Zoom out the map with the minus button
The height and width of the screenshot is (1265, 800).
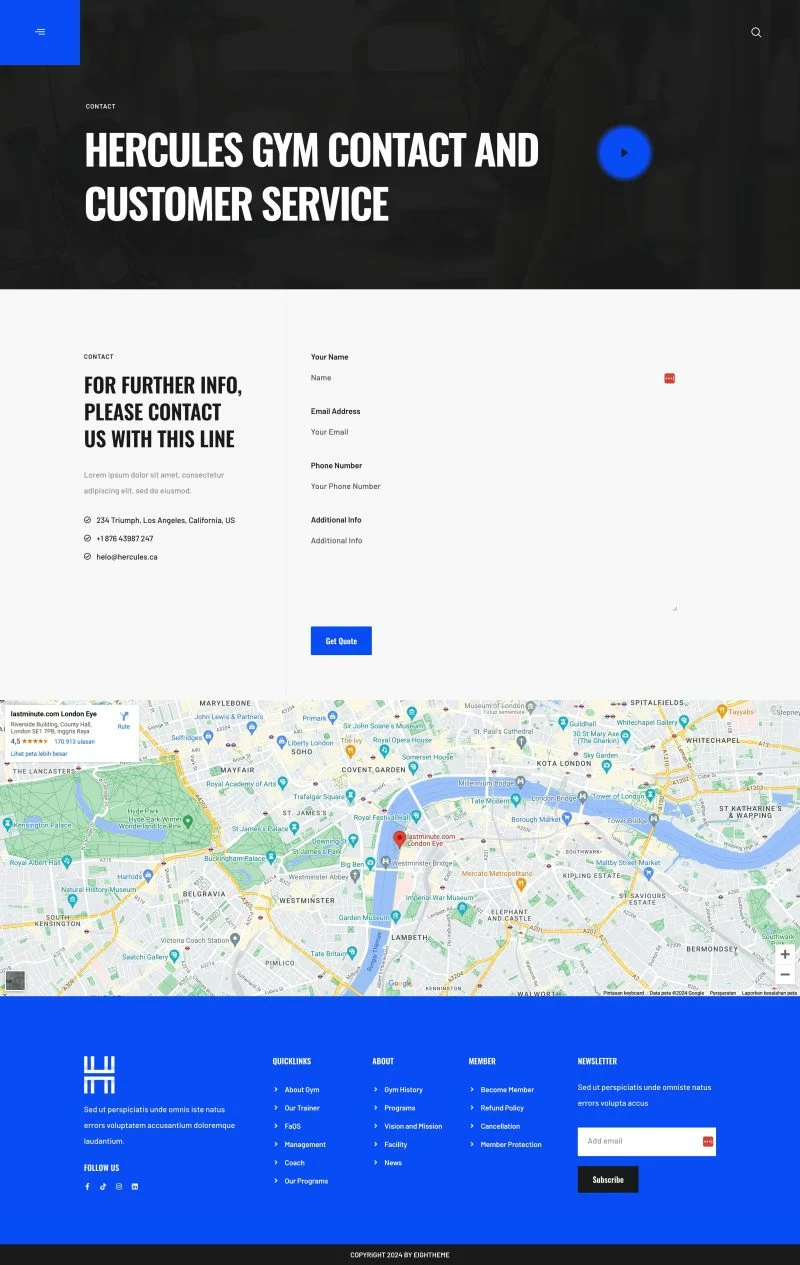(785, 974)
